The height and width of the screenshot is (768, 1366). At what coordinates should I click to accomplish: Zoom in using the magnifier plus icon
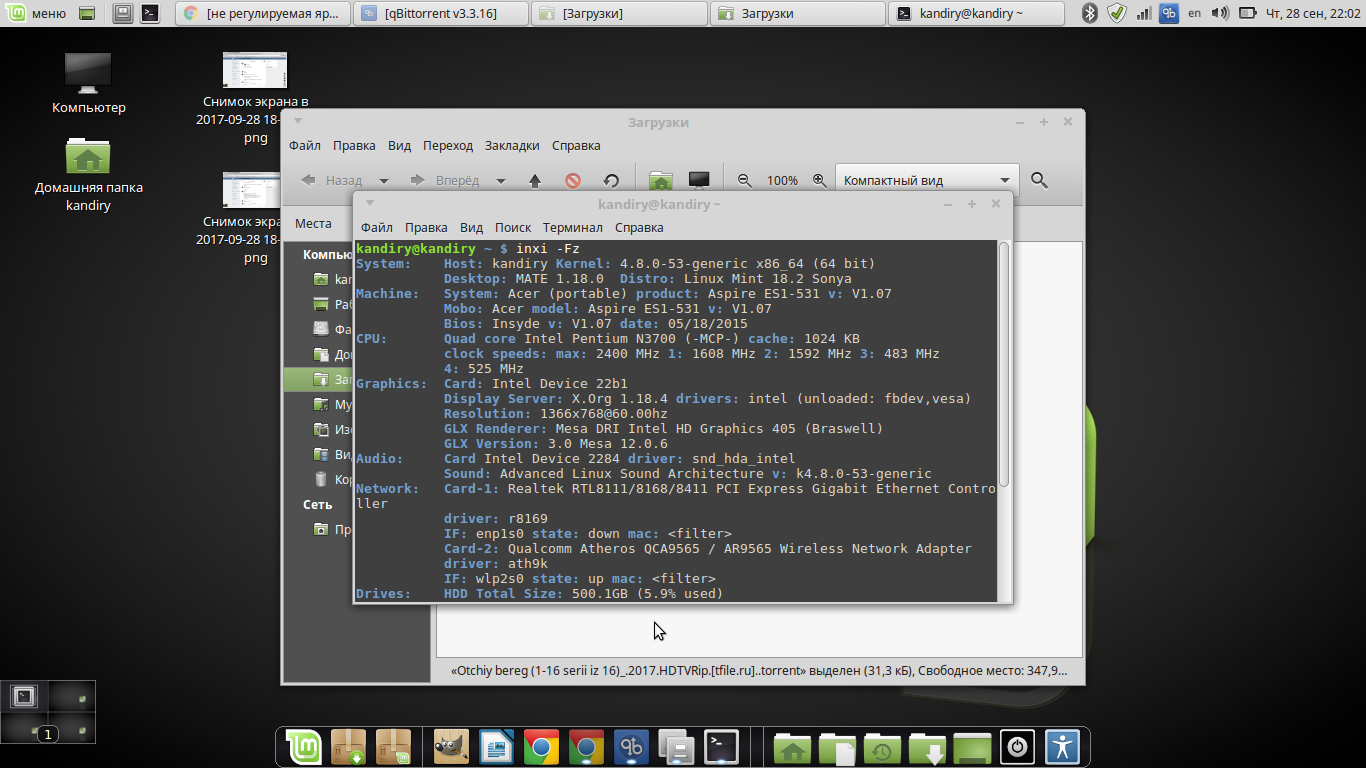pos(819,181)
